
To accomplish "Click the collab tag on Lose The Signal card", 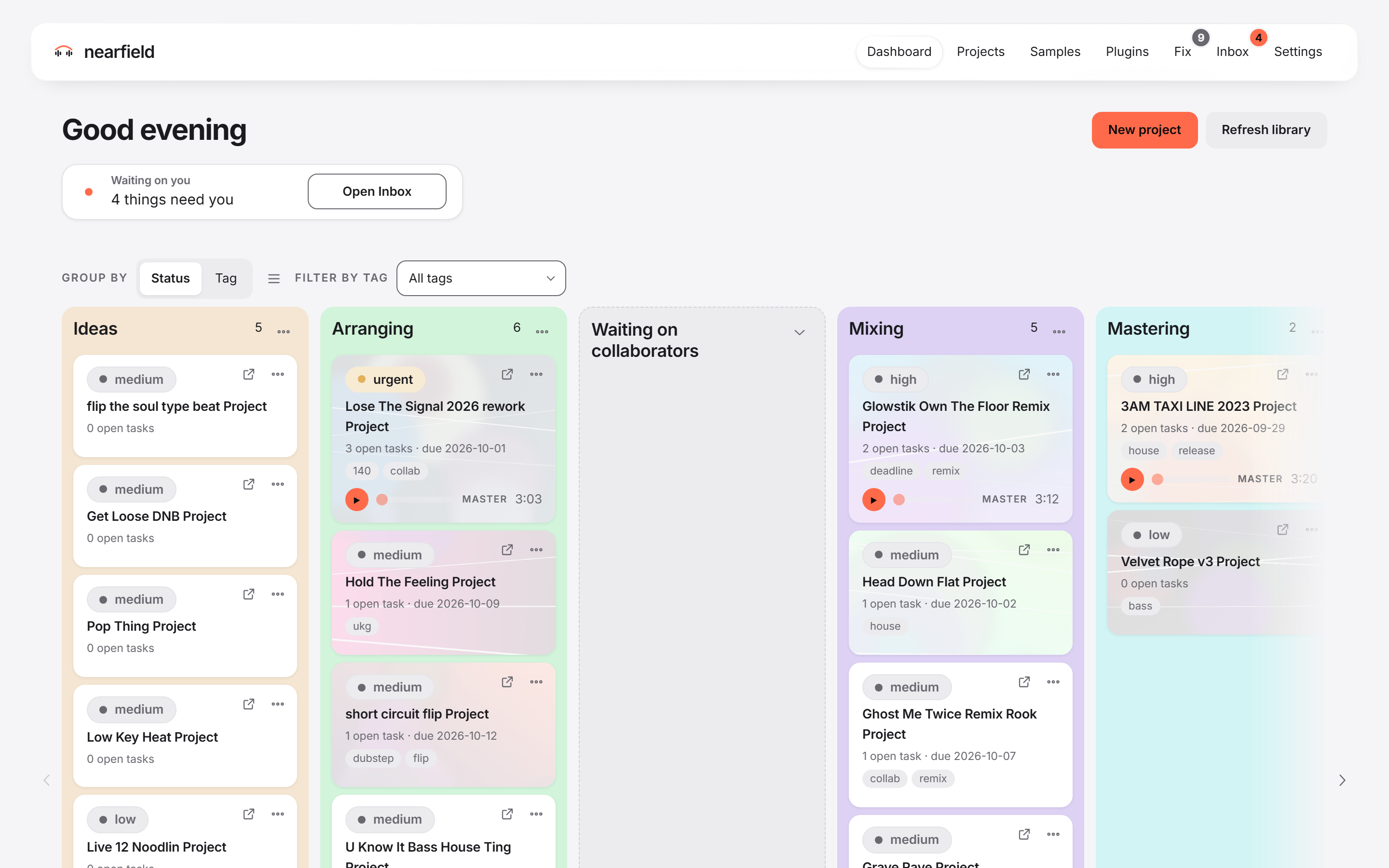I will pyautogui.click(x=405, y=471).
